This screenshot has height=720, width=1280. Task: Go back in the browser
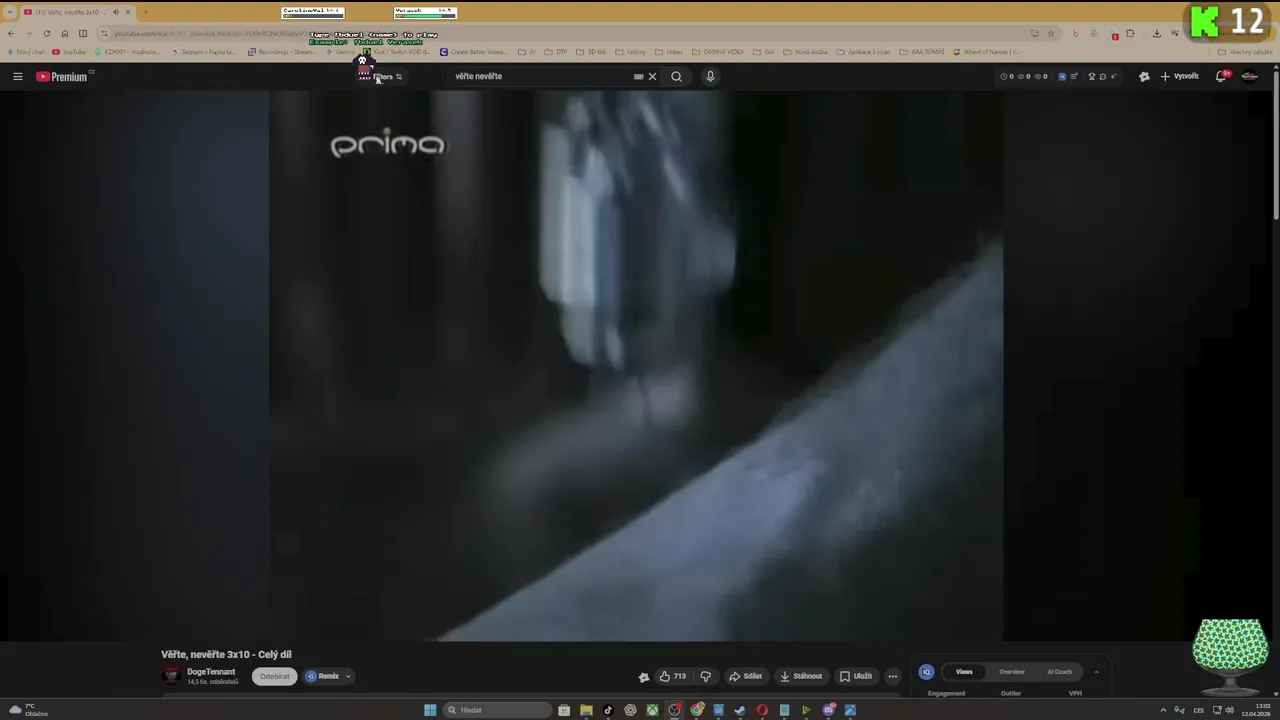11,33
